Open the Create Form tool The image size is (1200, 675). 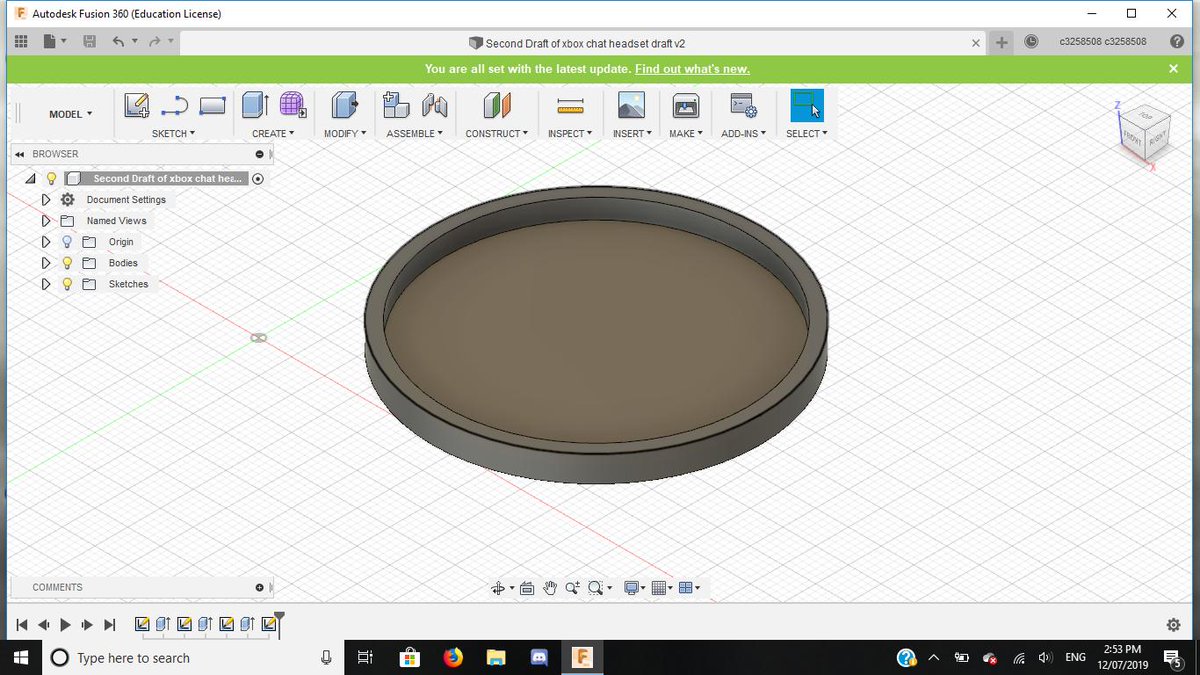[292, 105]
